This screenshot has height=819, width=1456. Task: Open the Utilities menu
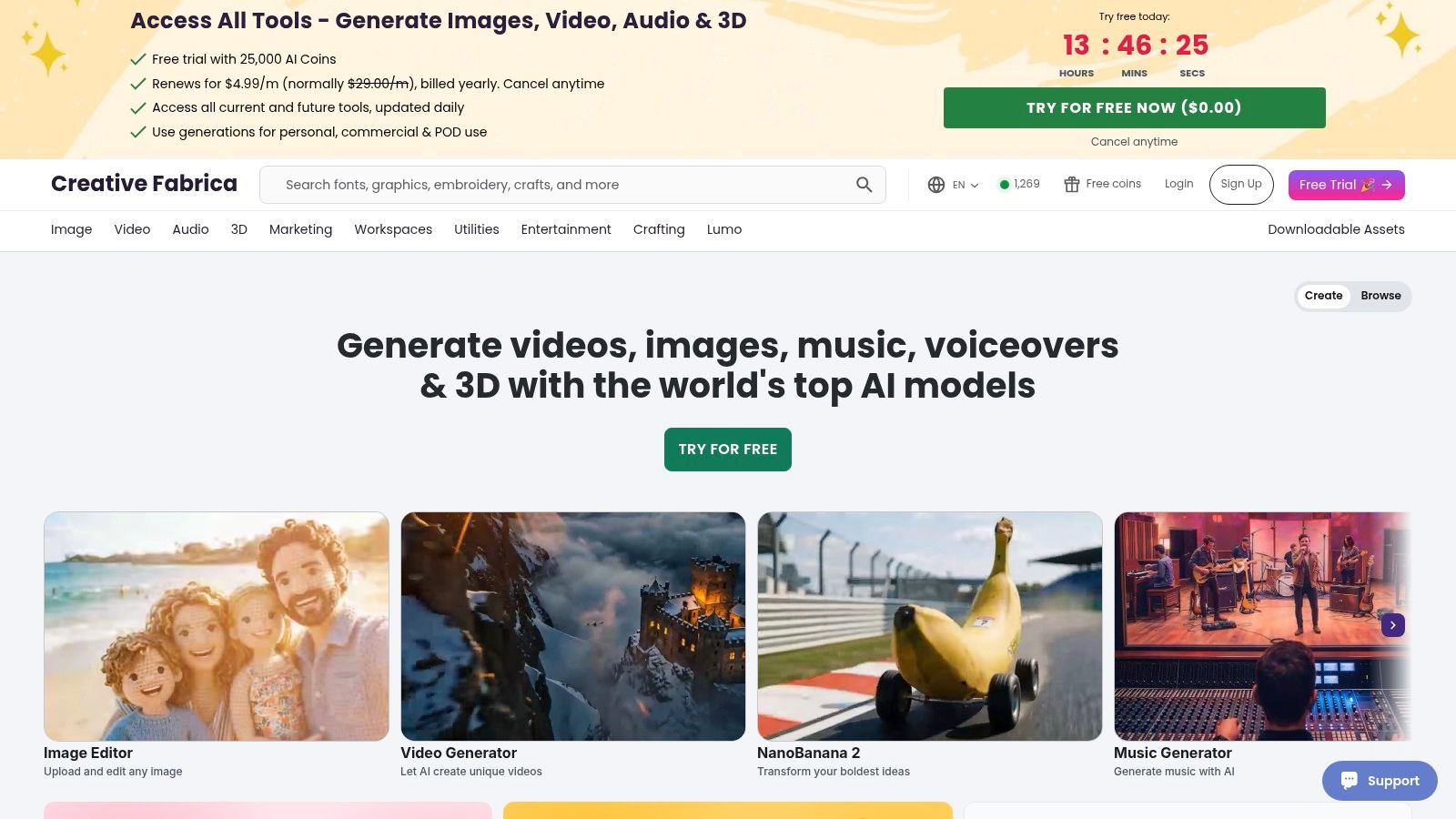click(476, 229)
